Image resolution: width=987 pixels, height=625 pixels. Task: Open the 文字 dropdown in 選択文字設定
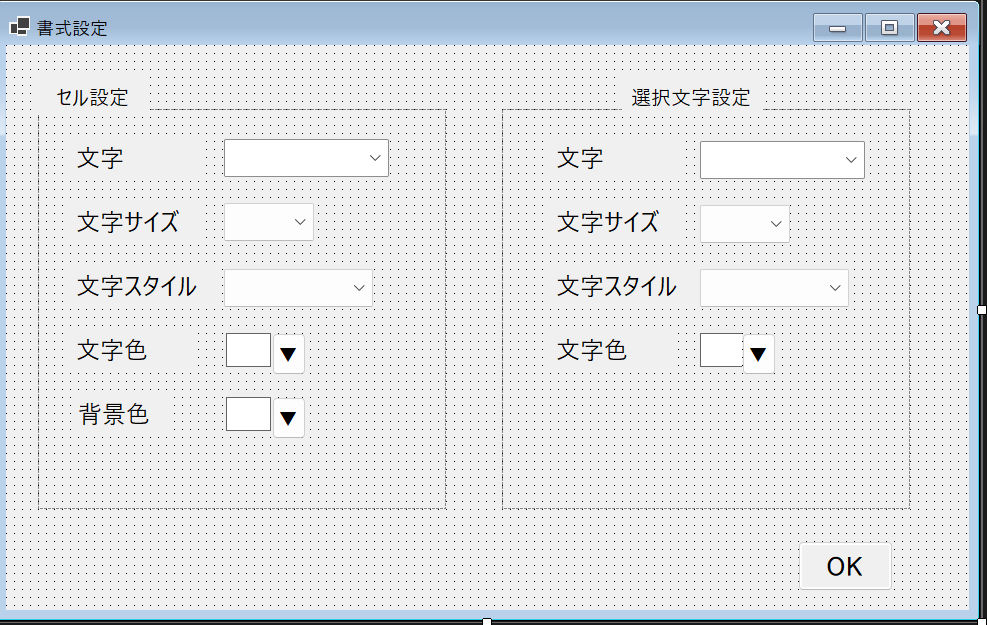[782, 160]
